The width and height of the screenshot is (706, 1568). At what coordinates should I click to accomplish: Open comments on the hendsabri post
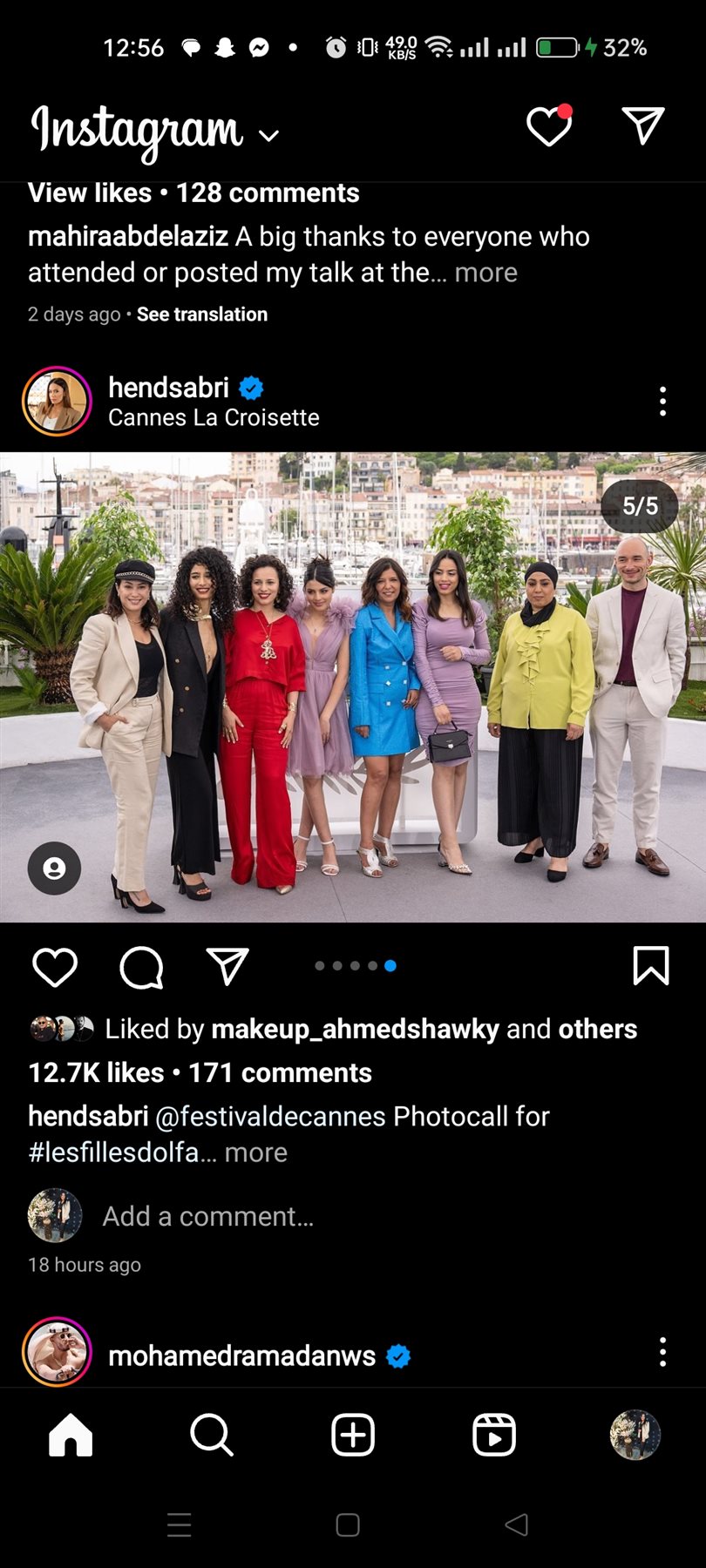pyautogui.click(x=141, y=967)
